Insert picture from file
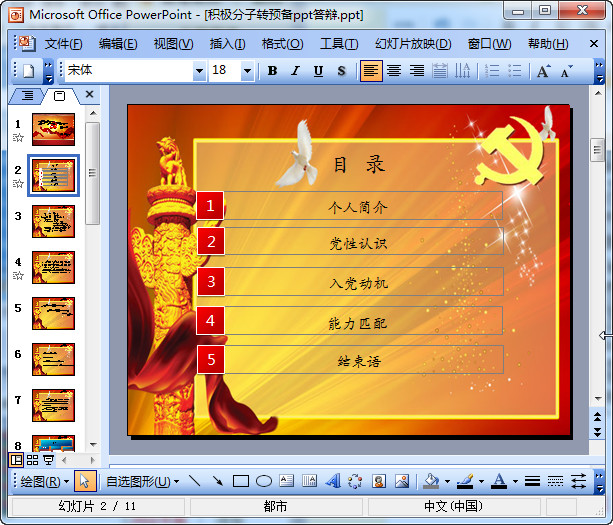Image resolution: width=613 pixels, height=525 pixels. [x=401, y=481]
